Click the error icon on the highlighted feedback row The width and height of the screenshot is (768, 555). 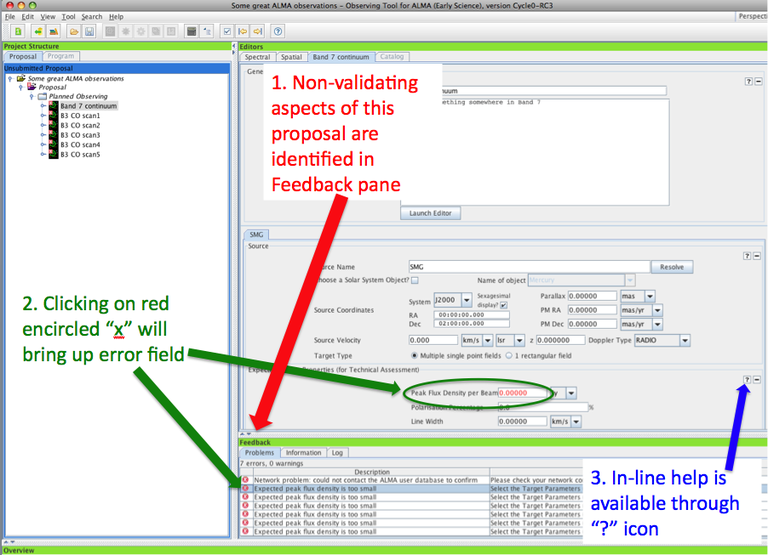tap(245, 488)
